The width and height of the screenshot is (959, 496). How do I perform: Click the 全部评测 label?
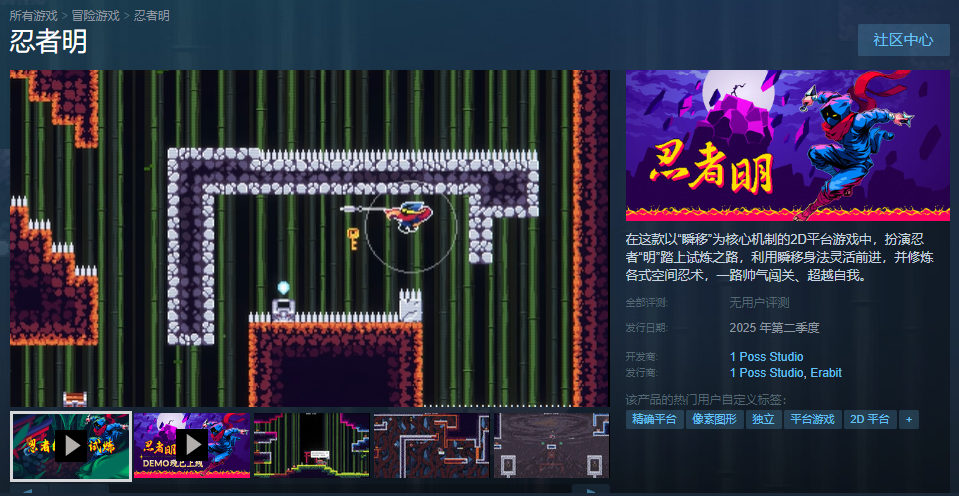pos(646,303)
